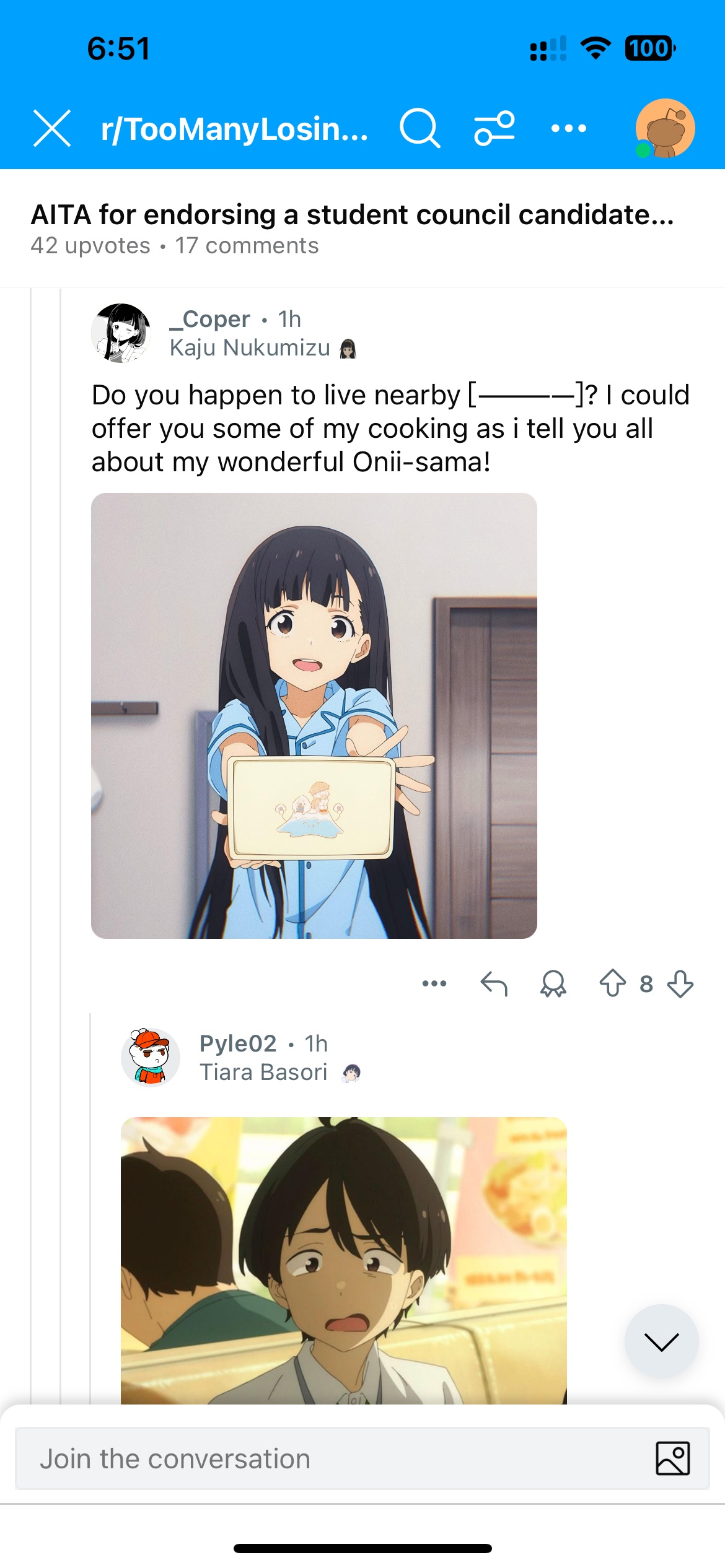Give an award to _Coper's comment
Viewport: 725px width, 1568px height.
[553, 983]
